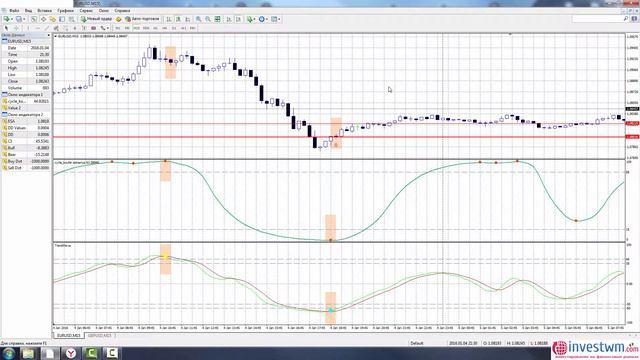Select the High row in Data Window
This screenshot has width=640, height=360.
click(26, 68)
